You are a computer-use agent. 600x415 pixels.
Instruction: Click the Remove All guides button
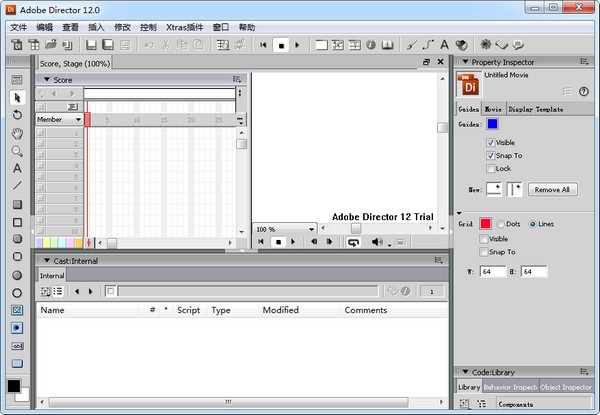coord(551,189)
